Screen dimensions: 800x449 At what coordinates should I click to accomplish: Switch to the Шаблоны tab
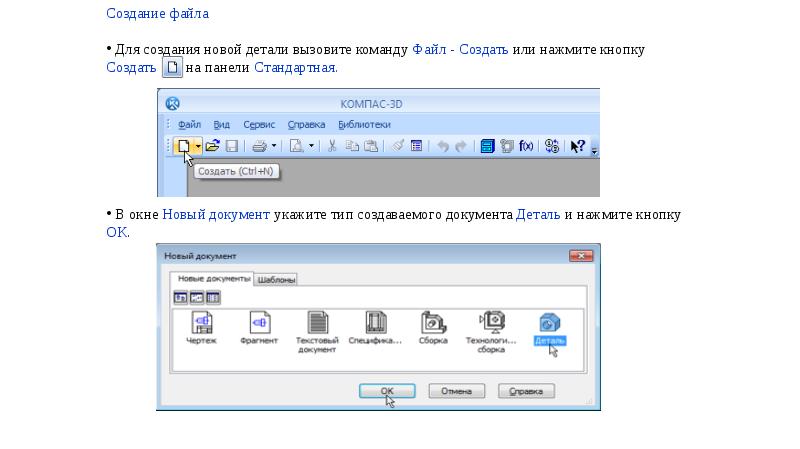(x=277, y=280)
